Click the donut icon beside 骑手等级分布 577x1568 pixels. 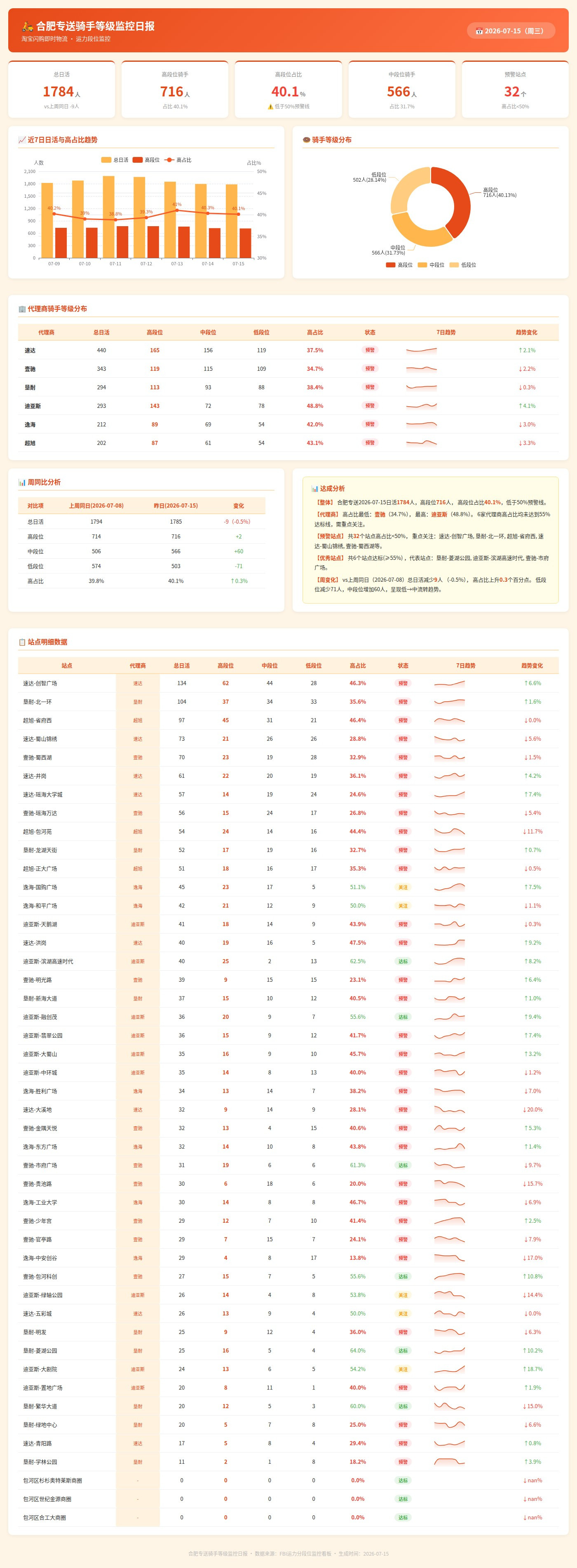click(306, 140)
